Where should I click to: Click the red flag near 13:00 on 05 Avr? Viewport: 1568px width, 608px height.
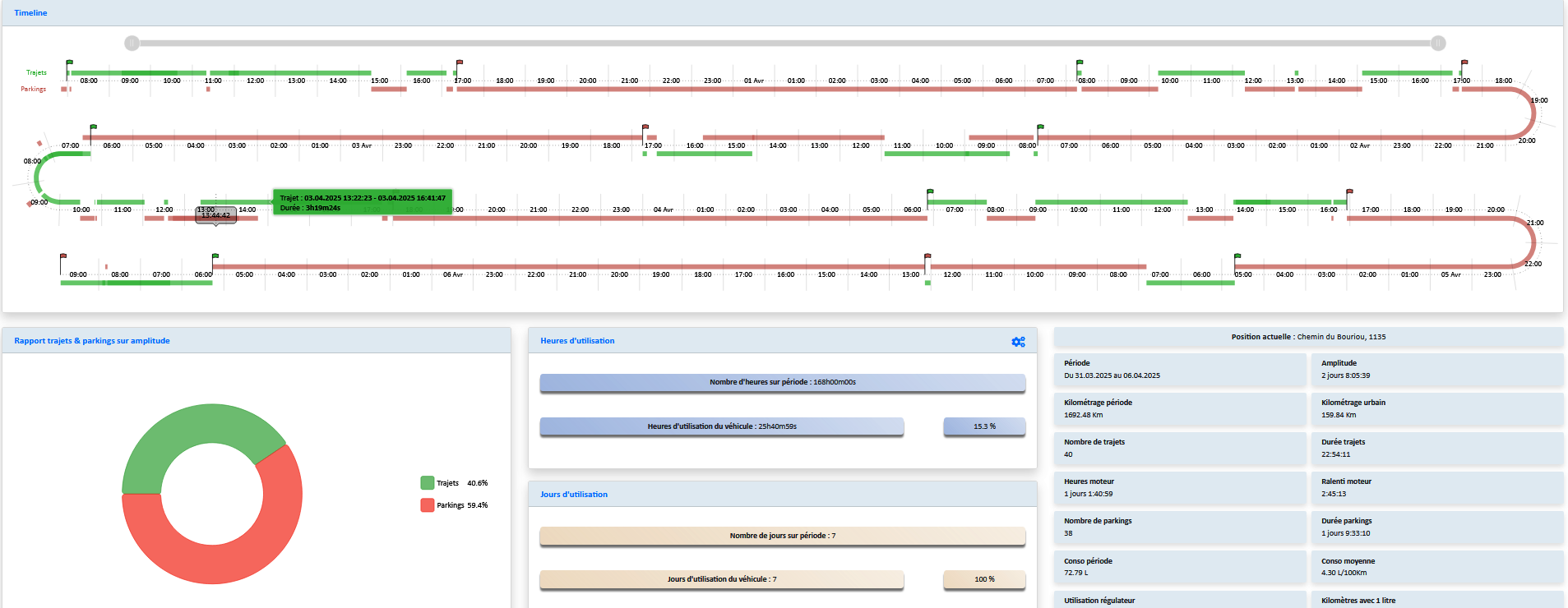(x=928, y=257)
